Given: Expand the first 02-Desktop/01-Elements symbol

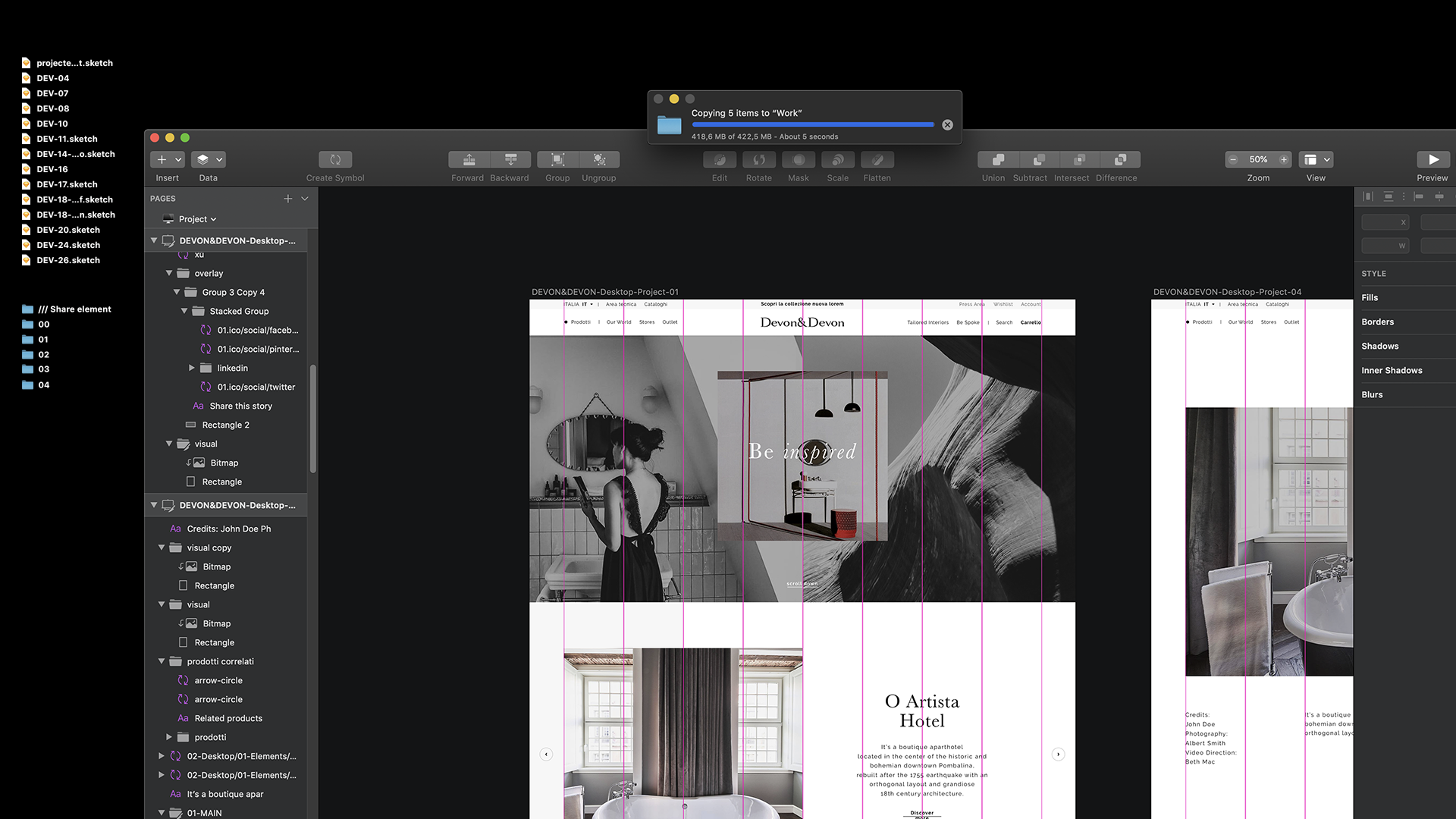Looking at the screenshot, I should click(162, 756).
